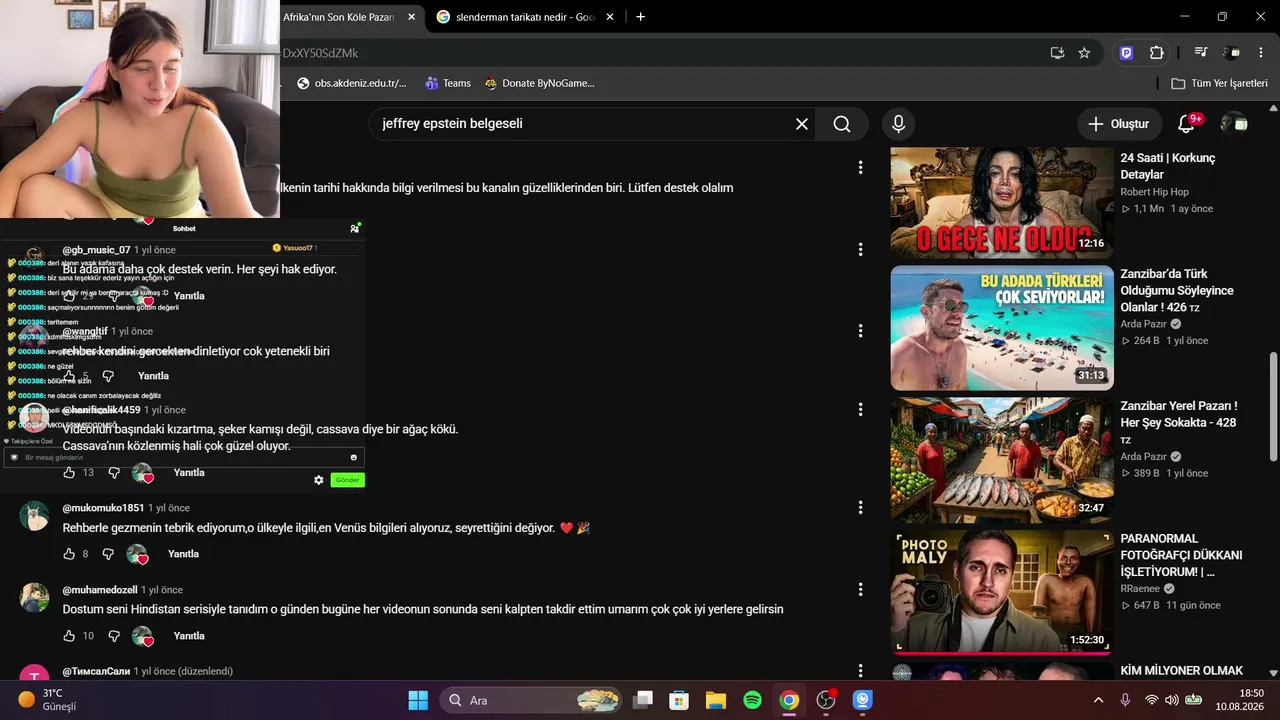This screenshot has height=720, width=1280.
Task: Reply to the @mukomuko1851 comment with Yanıtla
Action: click(x=183, y=554)
